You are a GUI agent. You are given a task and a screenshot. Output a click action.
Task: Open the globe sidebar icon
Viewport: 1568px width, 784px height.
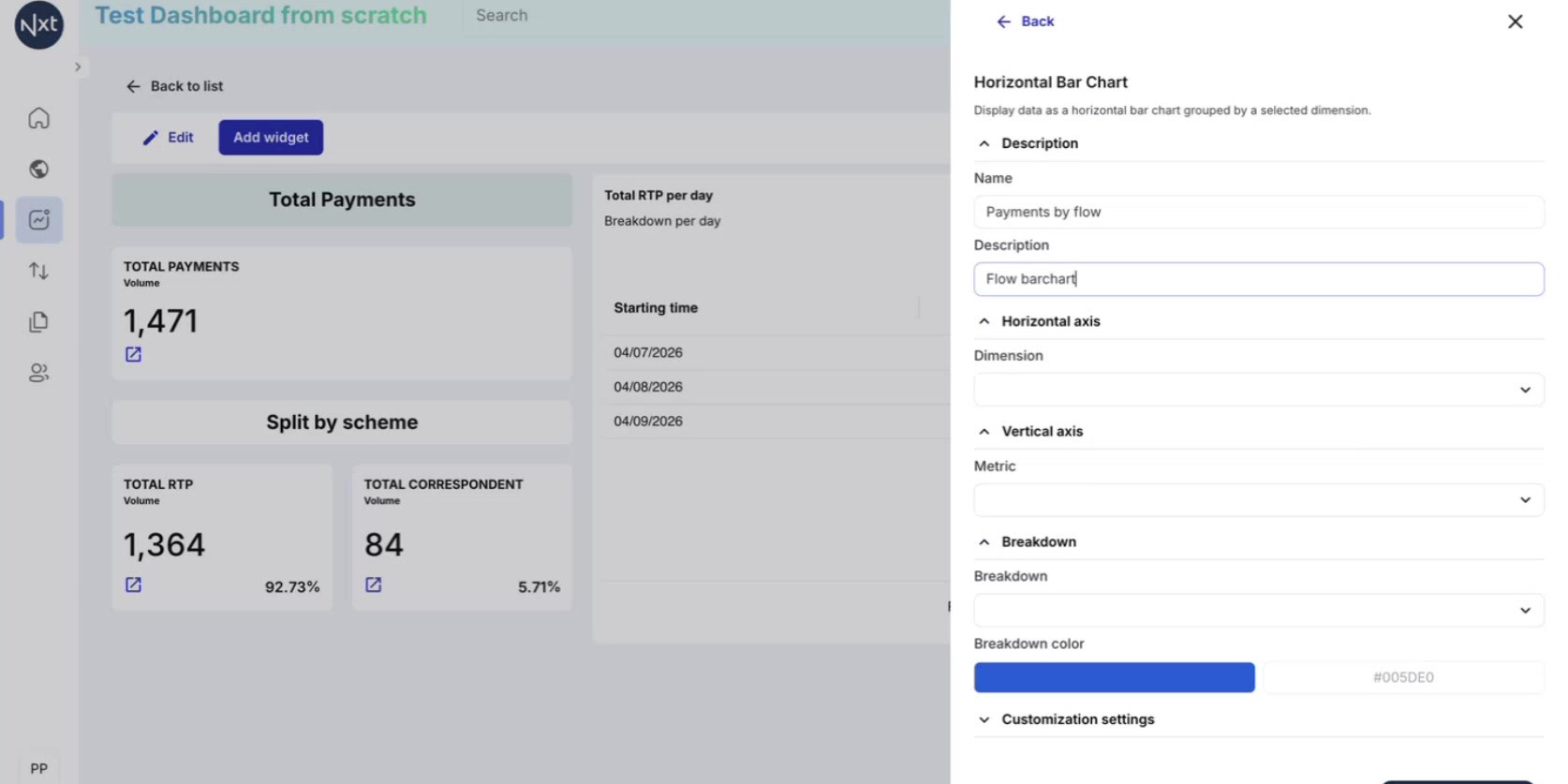coord(38,169)
